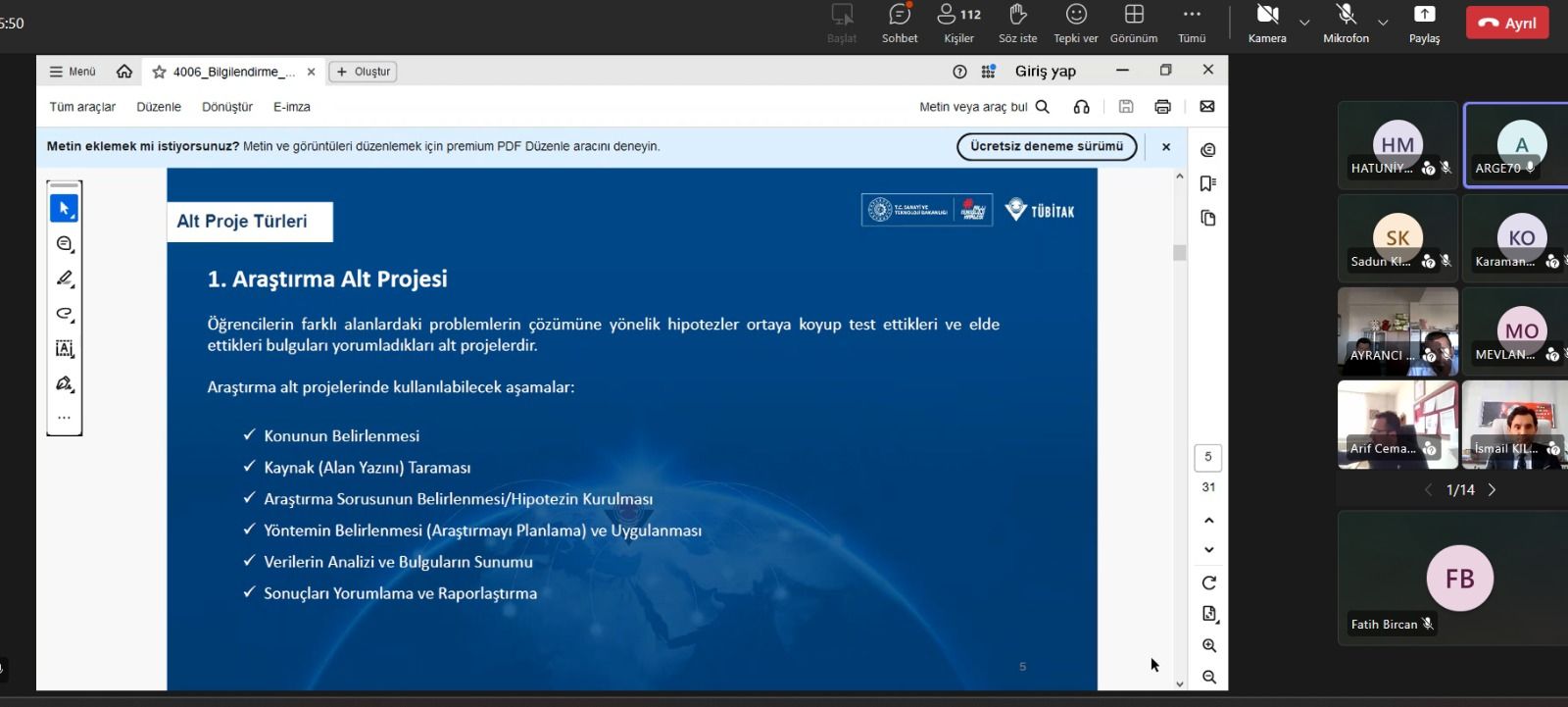Click the Oluştur create button
This screenshot has width=1568, height=707.
(x=364, y=72)
